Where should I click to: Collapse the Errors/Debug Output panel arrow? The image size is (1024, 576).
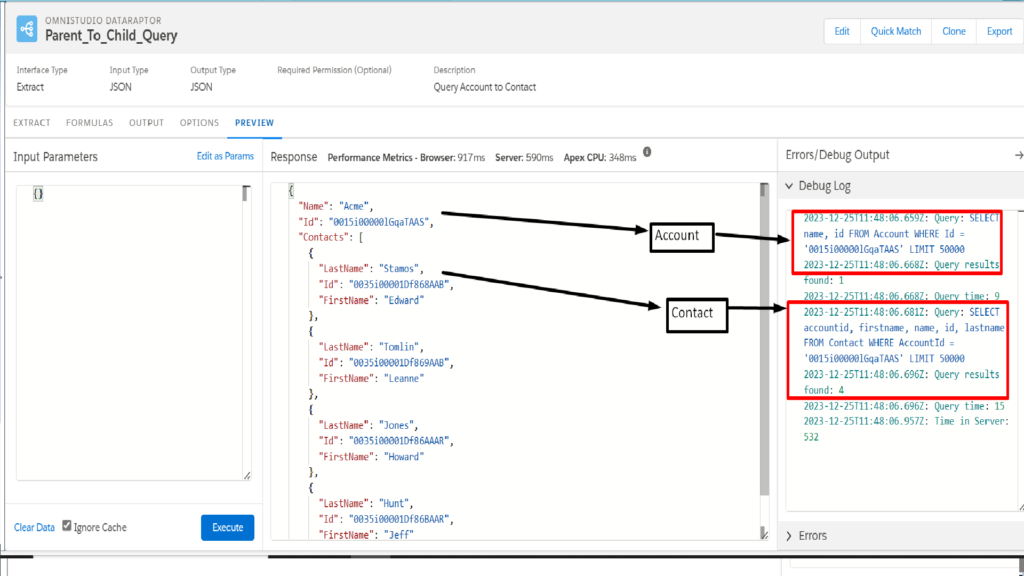(1018, 155)
